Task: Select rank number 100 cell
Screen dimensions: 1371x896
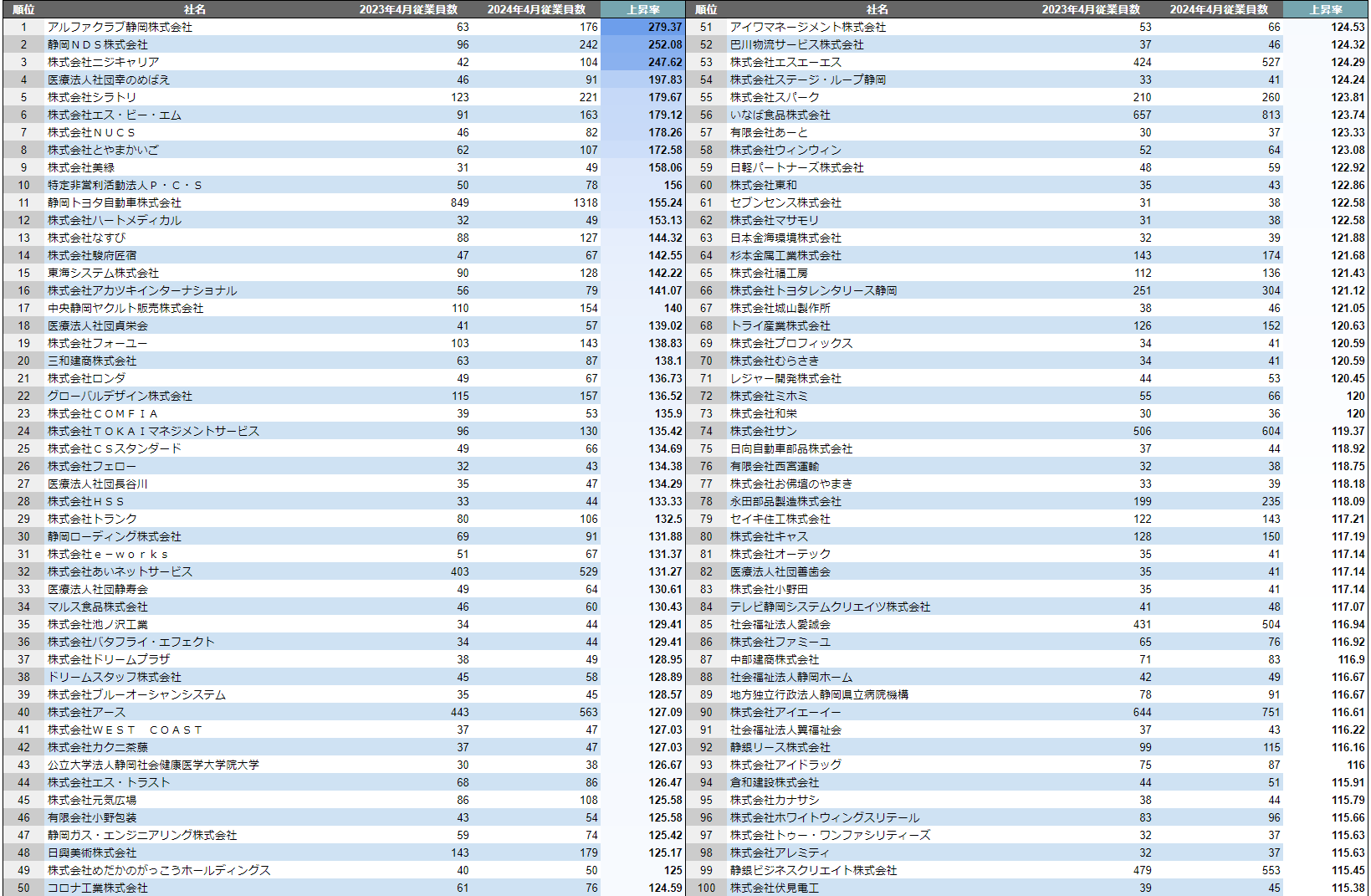Action: click(707, 888)
